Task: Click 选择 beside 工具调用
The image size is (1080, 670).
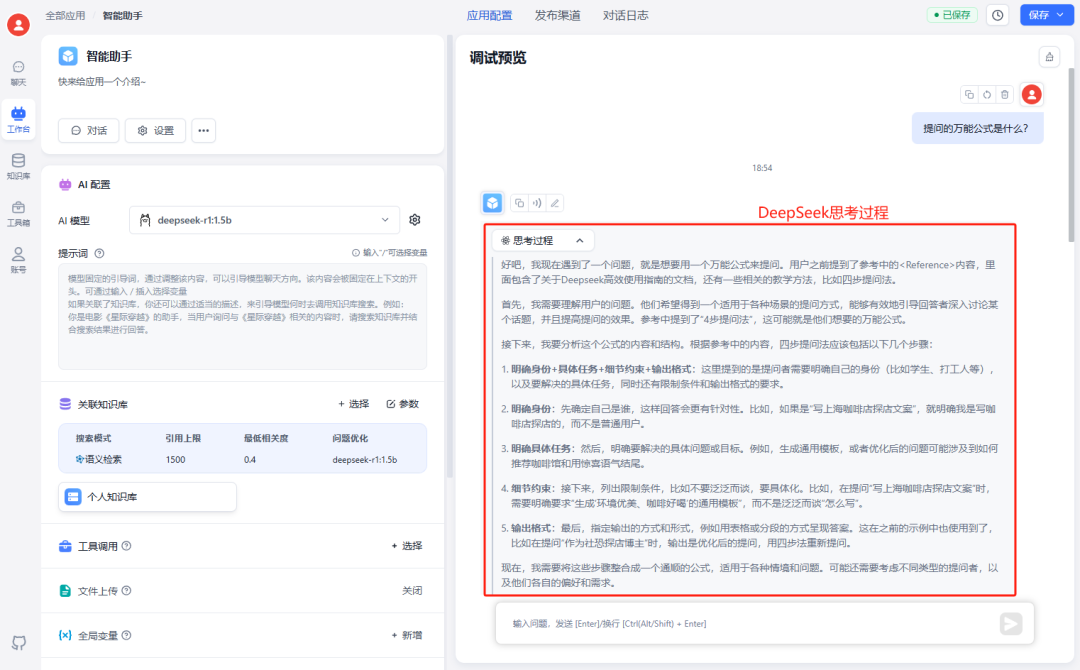Action: 406,545
